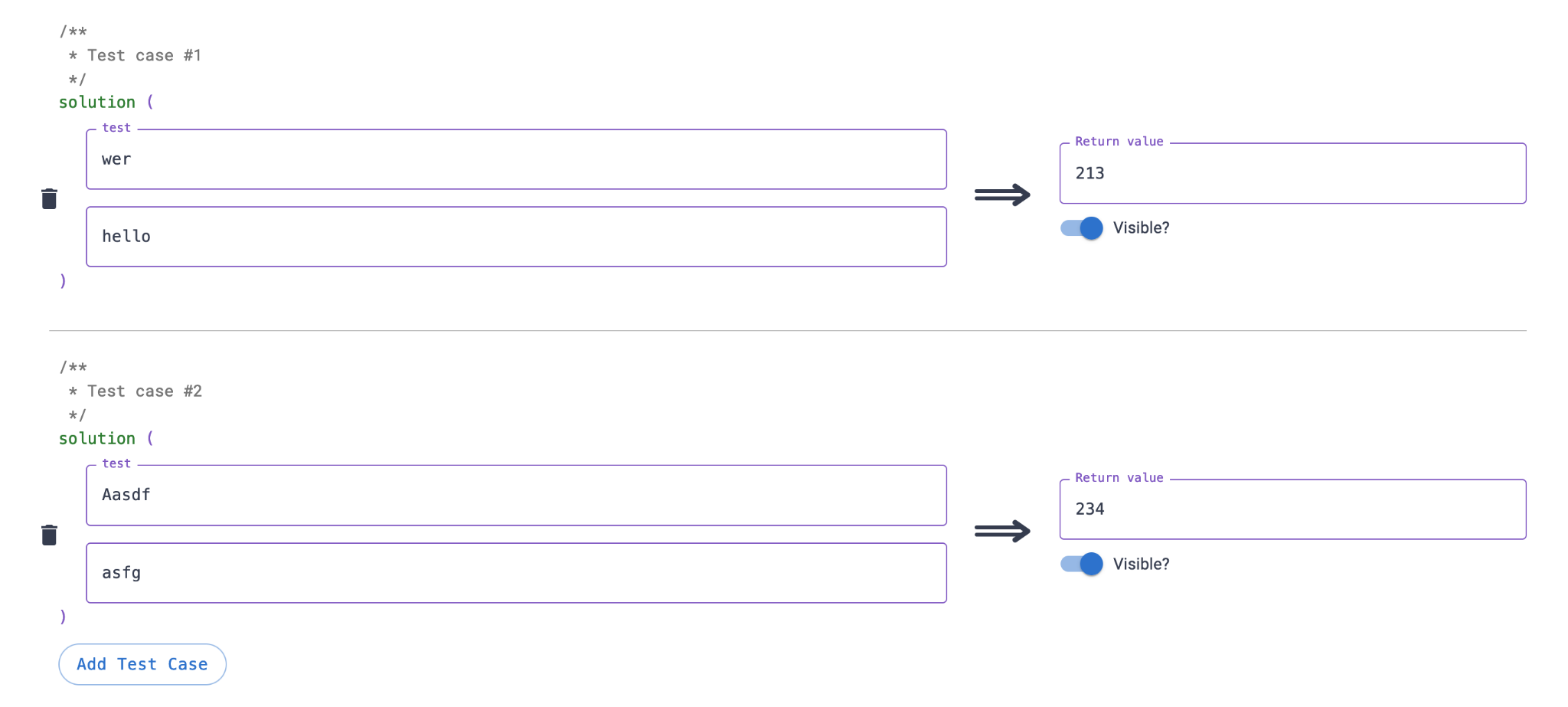Click the 'Test case #1' comment text

(x=144, y=55)
